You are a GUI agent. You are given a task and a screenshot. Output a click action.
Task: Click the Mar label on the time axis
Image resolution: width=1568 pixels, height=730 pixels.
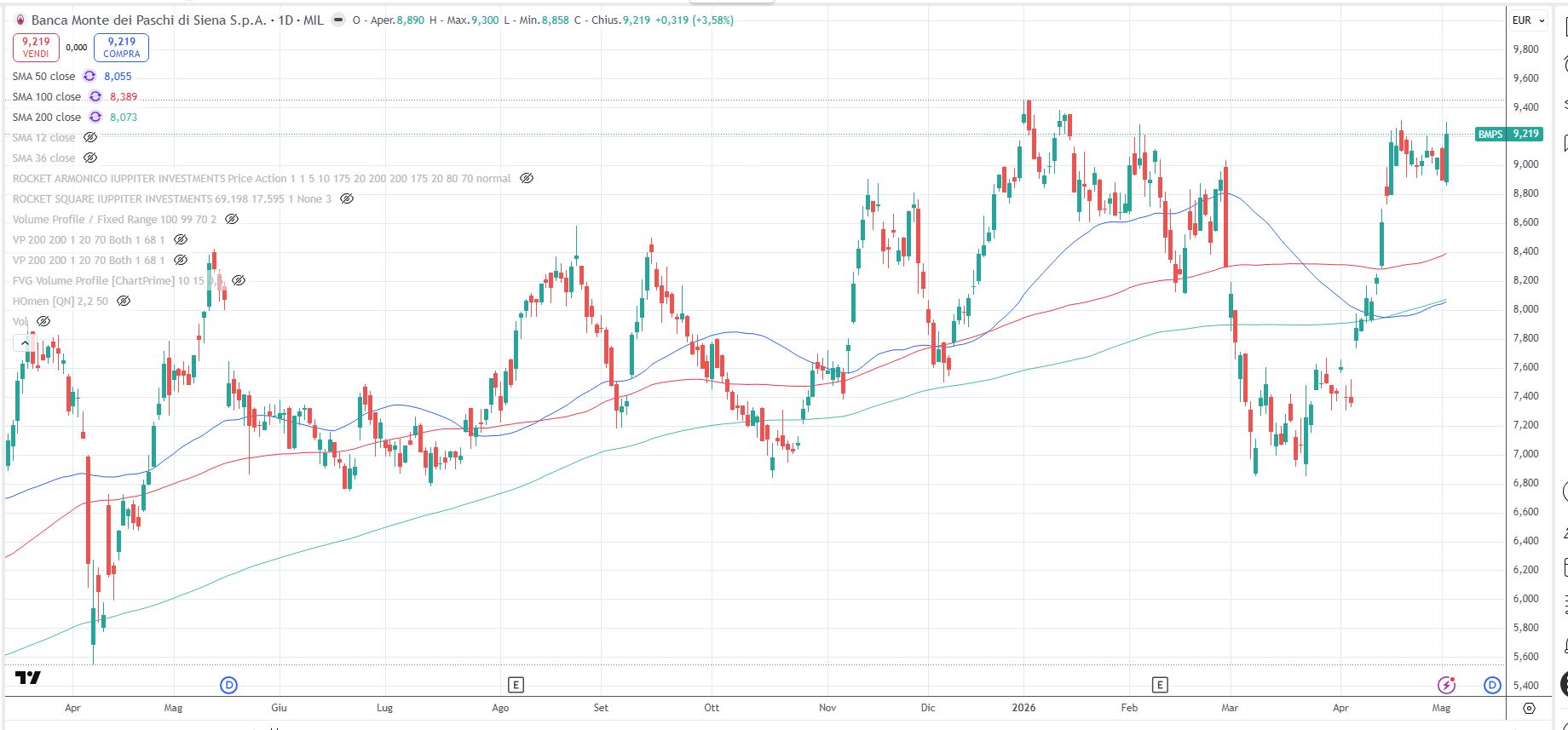tap(1230, 708)
